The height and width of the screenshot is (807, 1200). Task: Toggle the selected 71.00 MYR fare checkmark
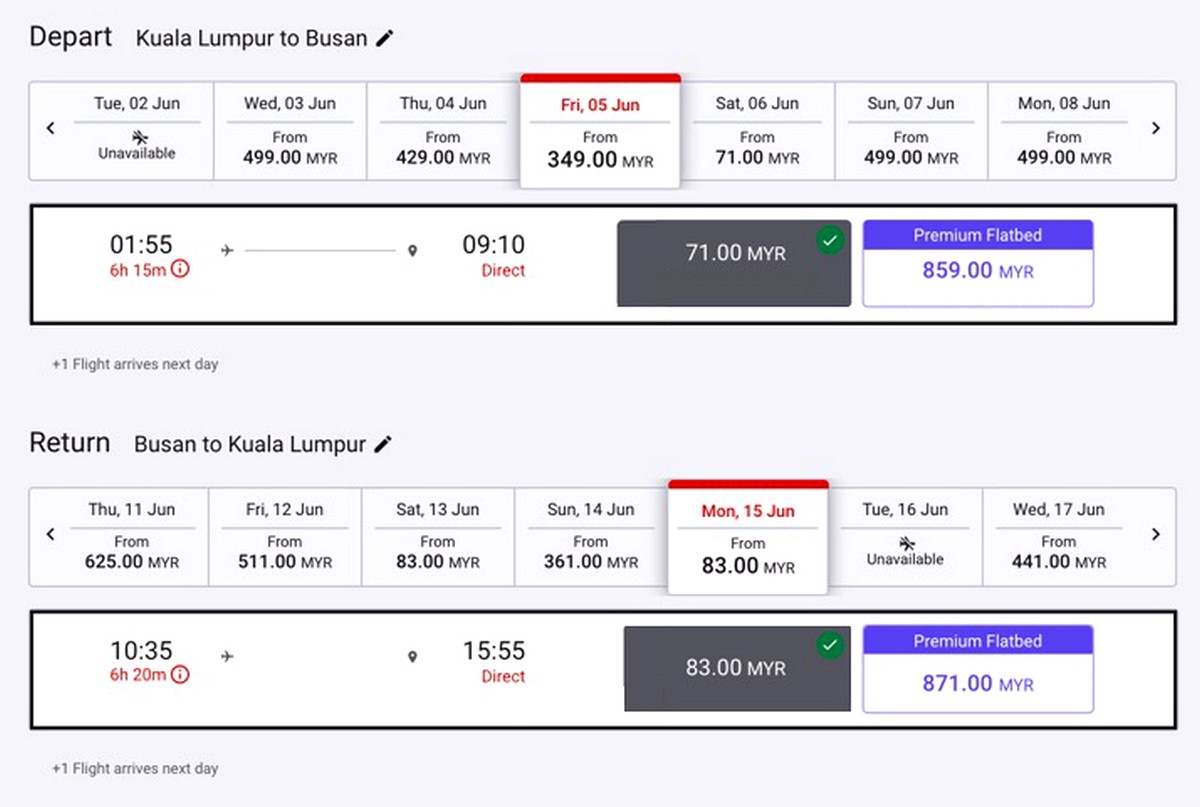point(829,240)
